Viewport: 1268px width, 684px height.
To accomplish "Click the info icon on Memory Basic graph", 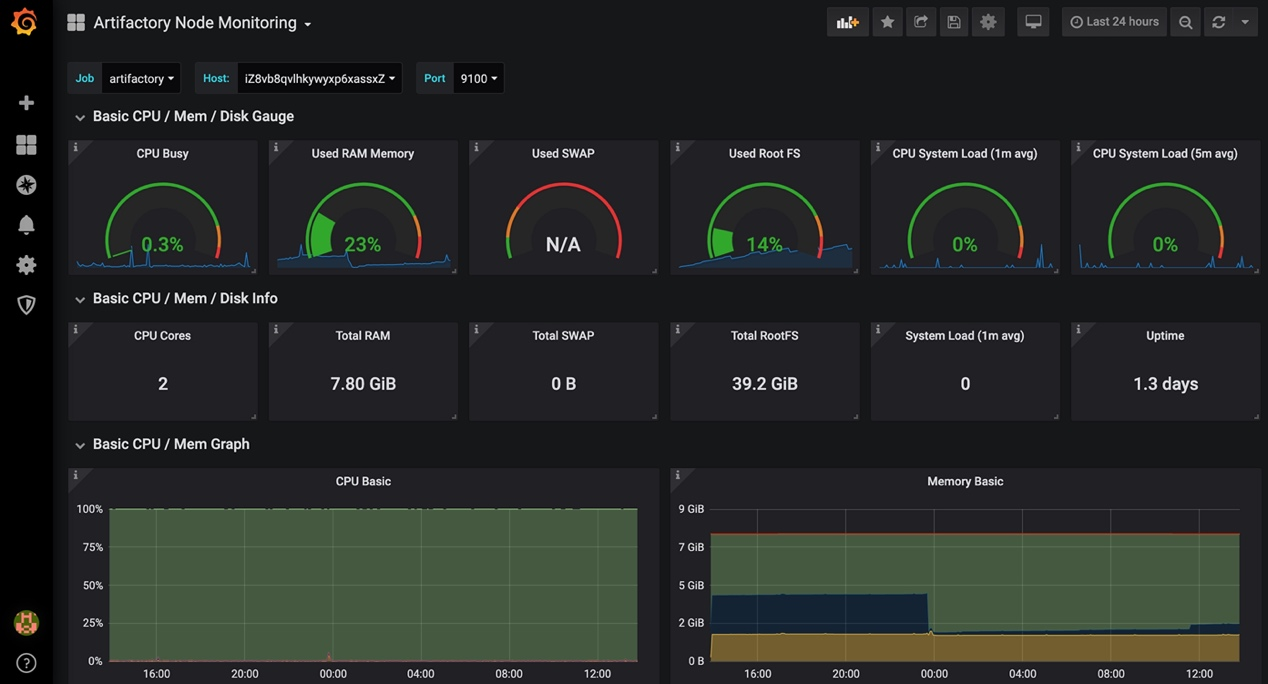I will [677, 475].
